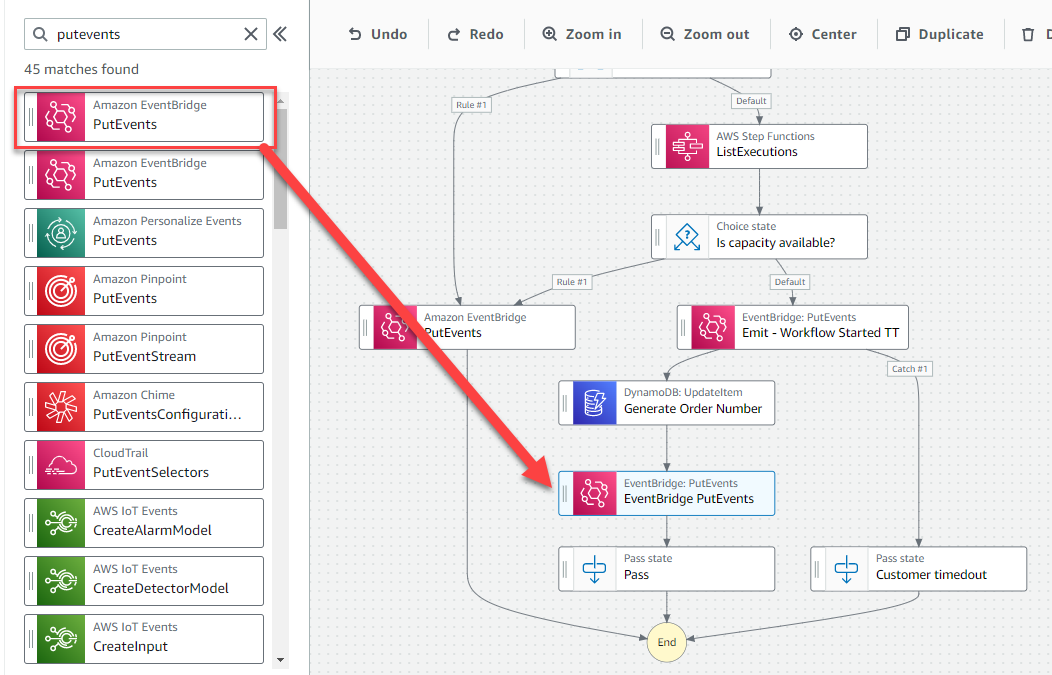Viewport: 1052px width, 675px height.
Task: Select AWS IoT Events CreateAlarmModel icon
Action: click(61, 523)
